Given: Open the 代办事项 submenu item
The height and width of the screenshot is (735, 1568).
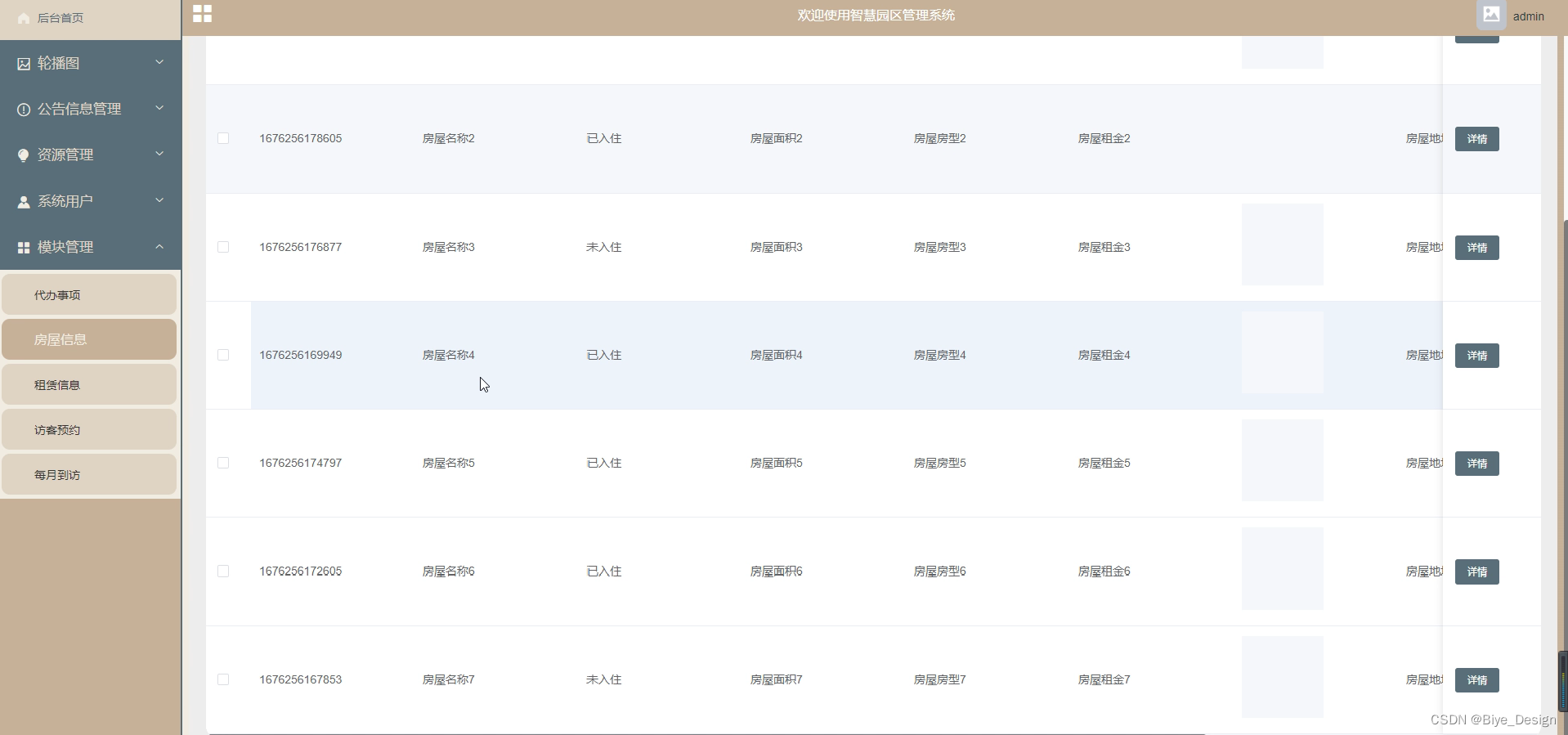Looking at the screenshot, I should [89, 294].
